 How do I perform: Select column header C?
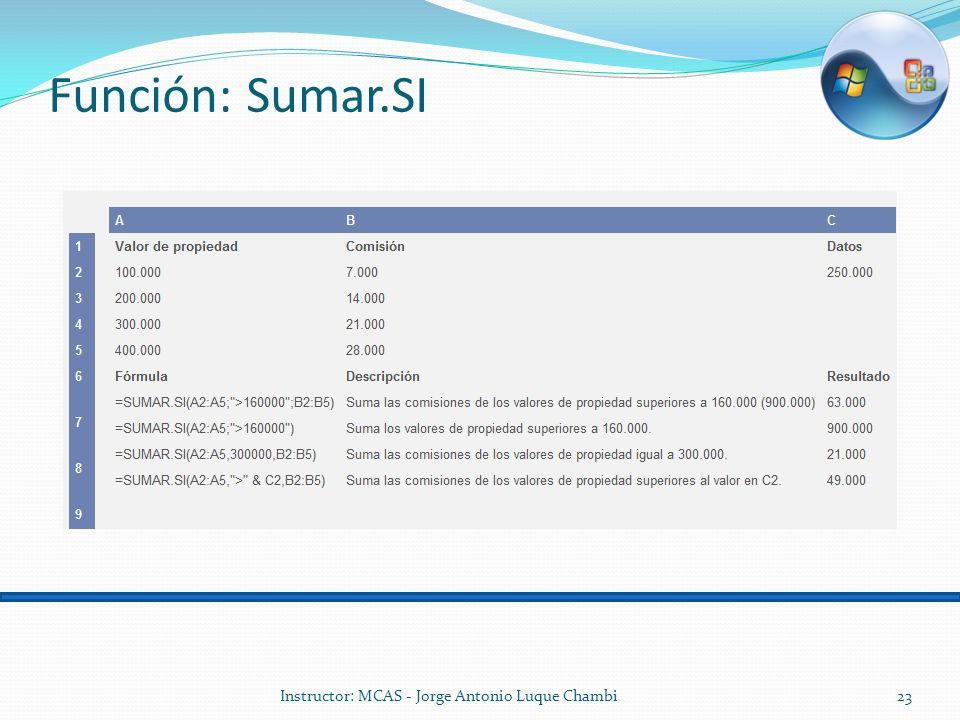point(831,220)
